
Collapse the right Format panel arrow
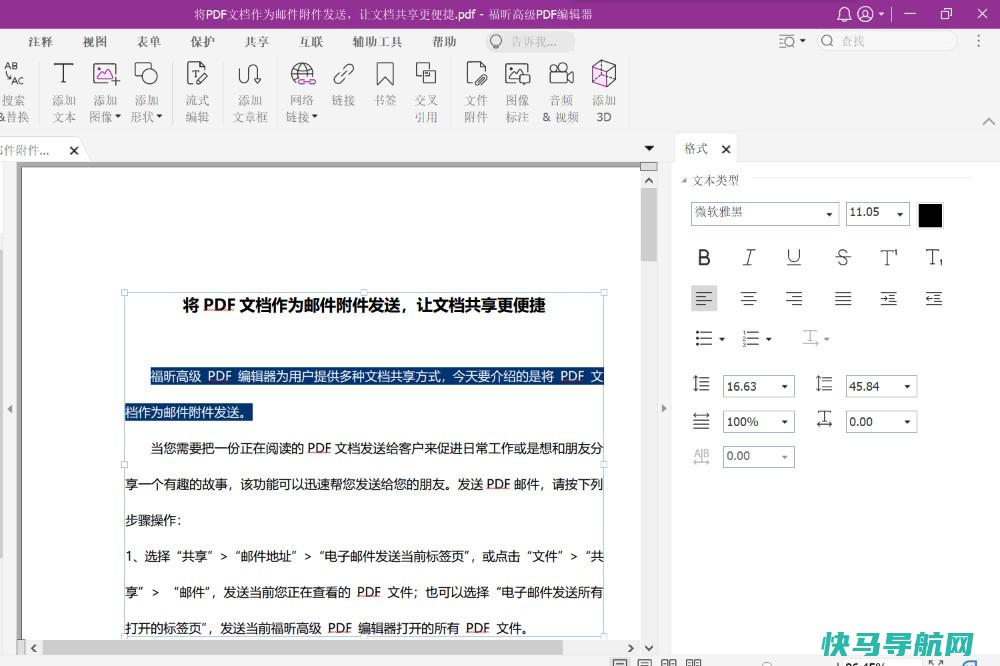(664, 408)
